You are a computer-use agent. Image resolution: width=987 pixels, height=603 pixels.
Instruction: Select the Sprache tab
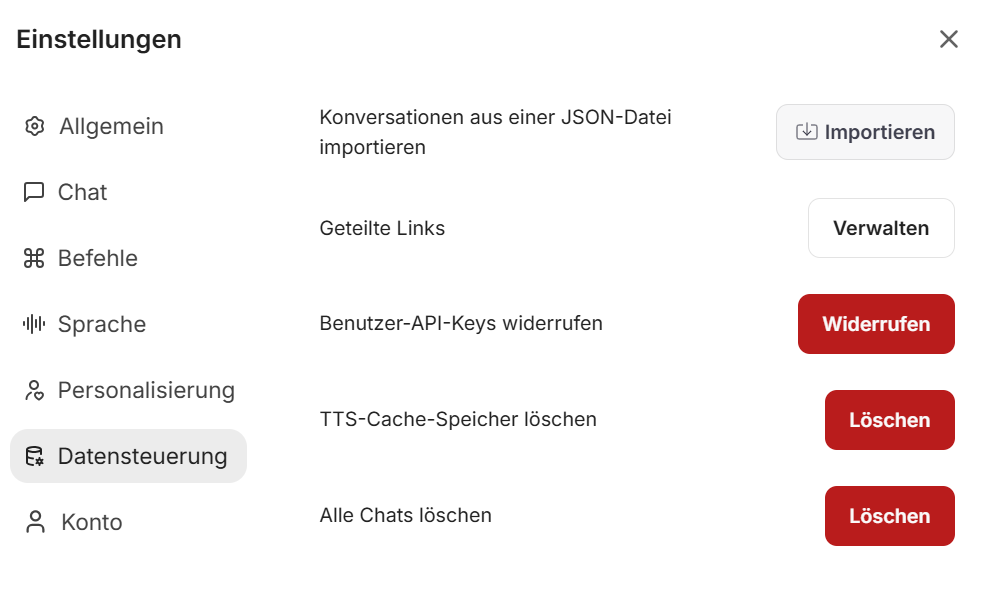102,324
